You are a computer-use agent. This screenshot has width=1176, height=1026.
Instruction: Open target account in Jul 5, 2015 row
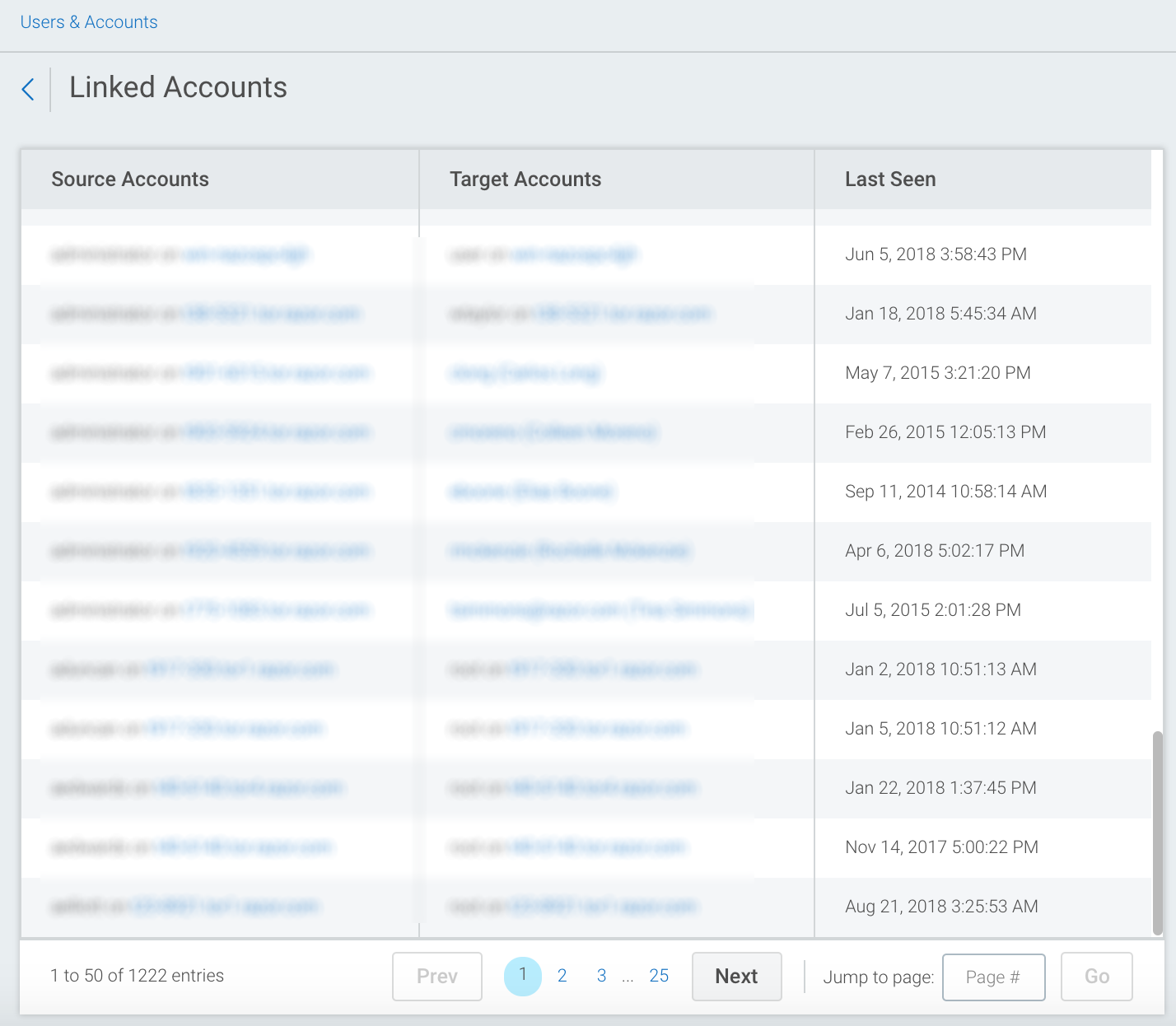point(600,610)
